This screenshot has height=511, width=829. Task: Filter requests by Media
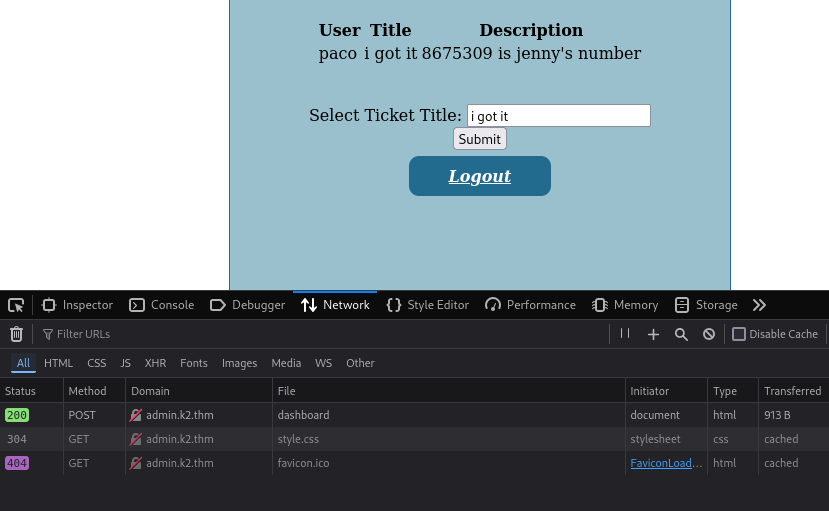point(286,363)
